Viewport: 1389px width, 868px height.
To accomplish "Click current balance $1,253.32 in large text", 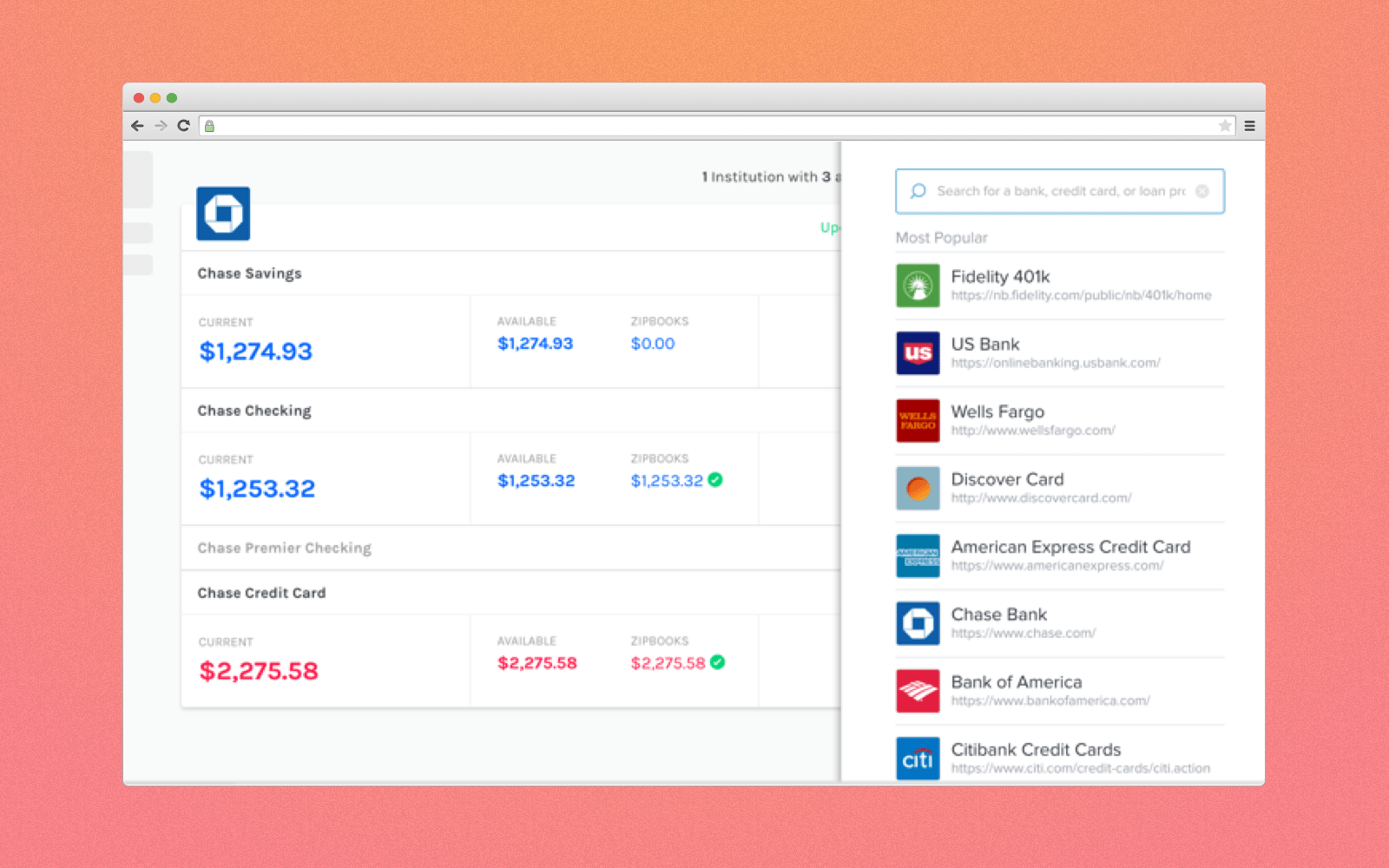I will (257, 489).
